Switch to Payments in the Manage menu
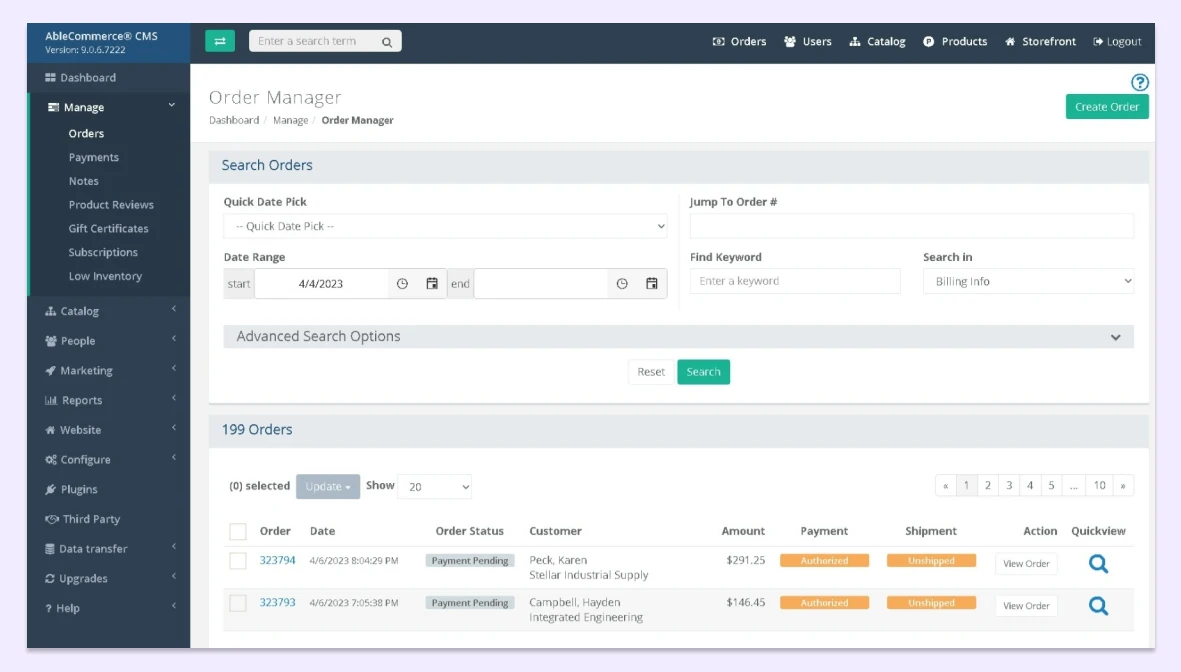Image resolution: width=1181 pixels, height=672 pixels. click(93, 157)
